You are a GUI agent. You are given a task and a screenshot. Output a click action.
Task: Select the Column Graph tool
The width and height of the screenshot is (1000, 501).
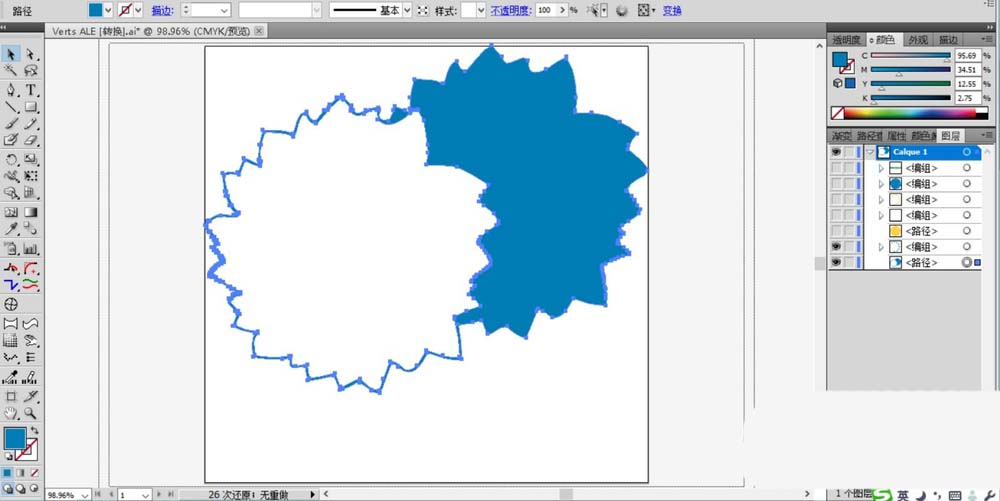coord(30,249)
